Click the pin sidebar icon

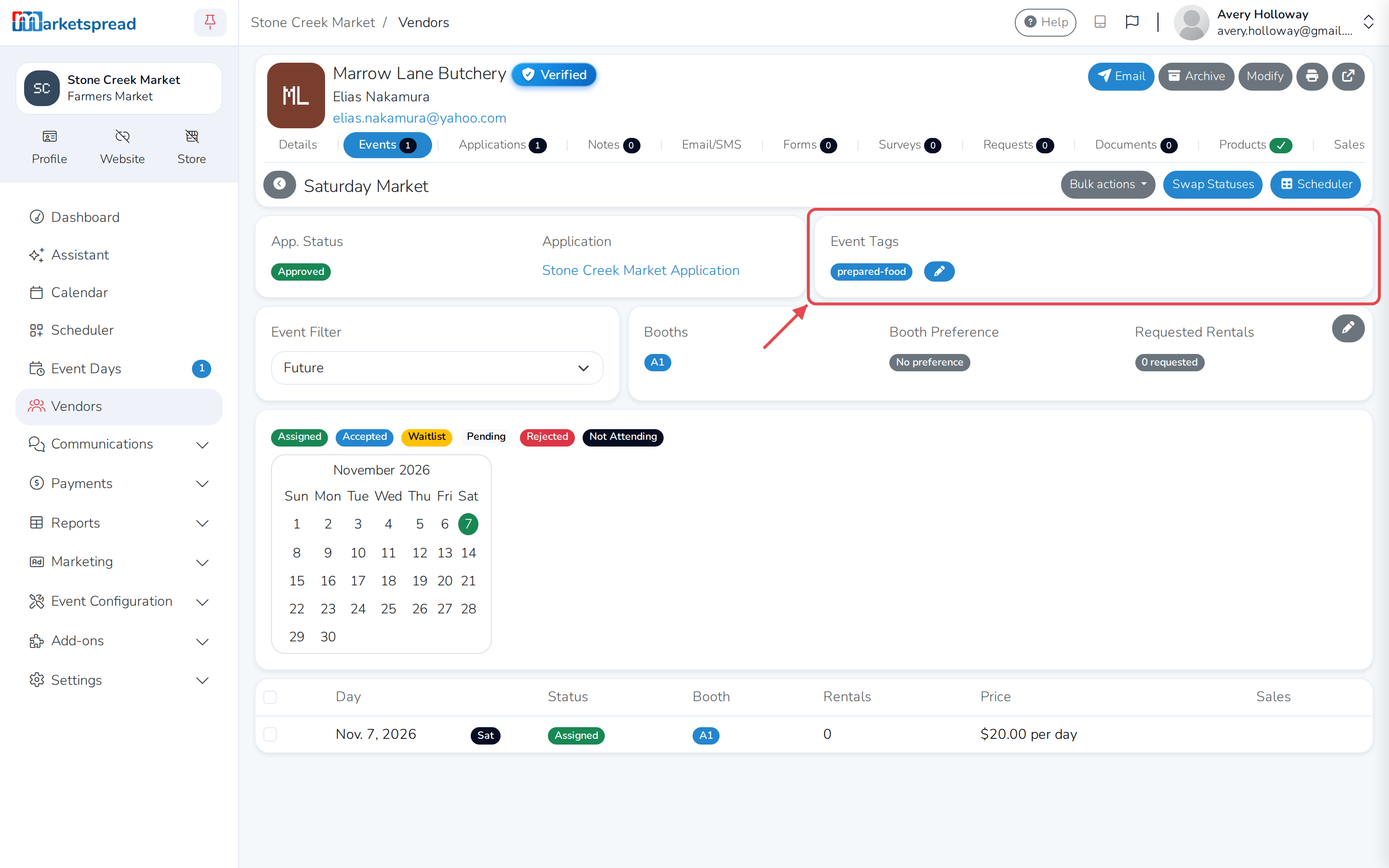[210, 22]
